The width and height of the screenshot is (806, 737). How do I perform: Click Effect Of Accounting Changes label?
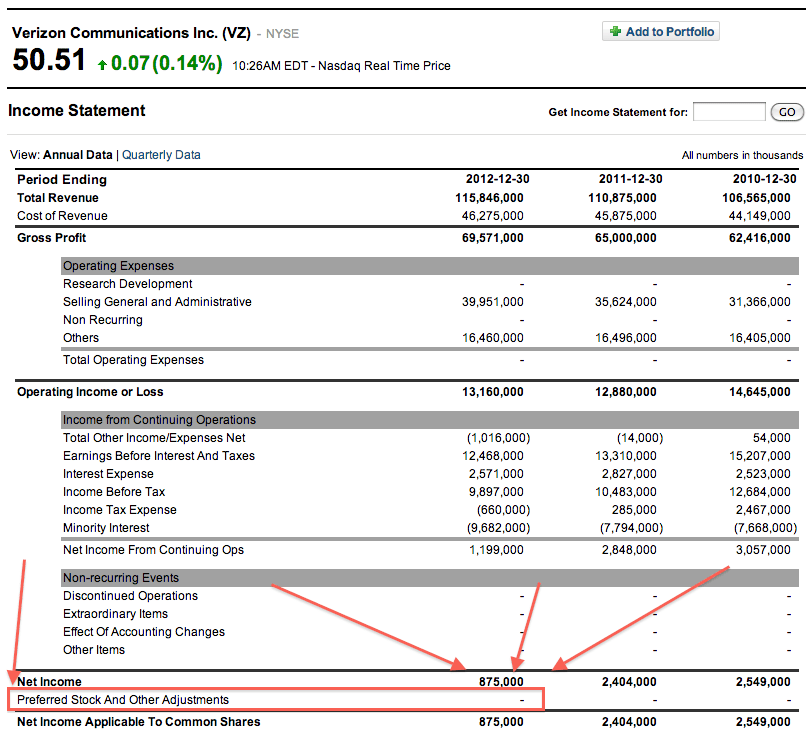click(144, 632)
